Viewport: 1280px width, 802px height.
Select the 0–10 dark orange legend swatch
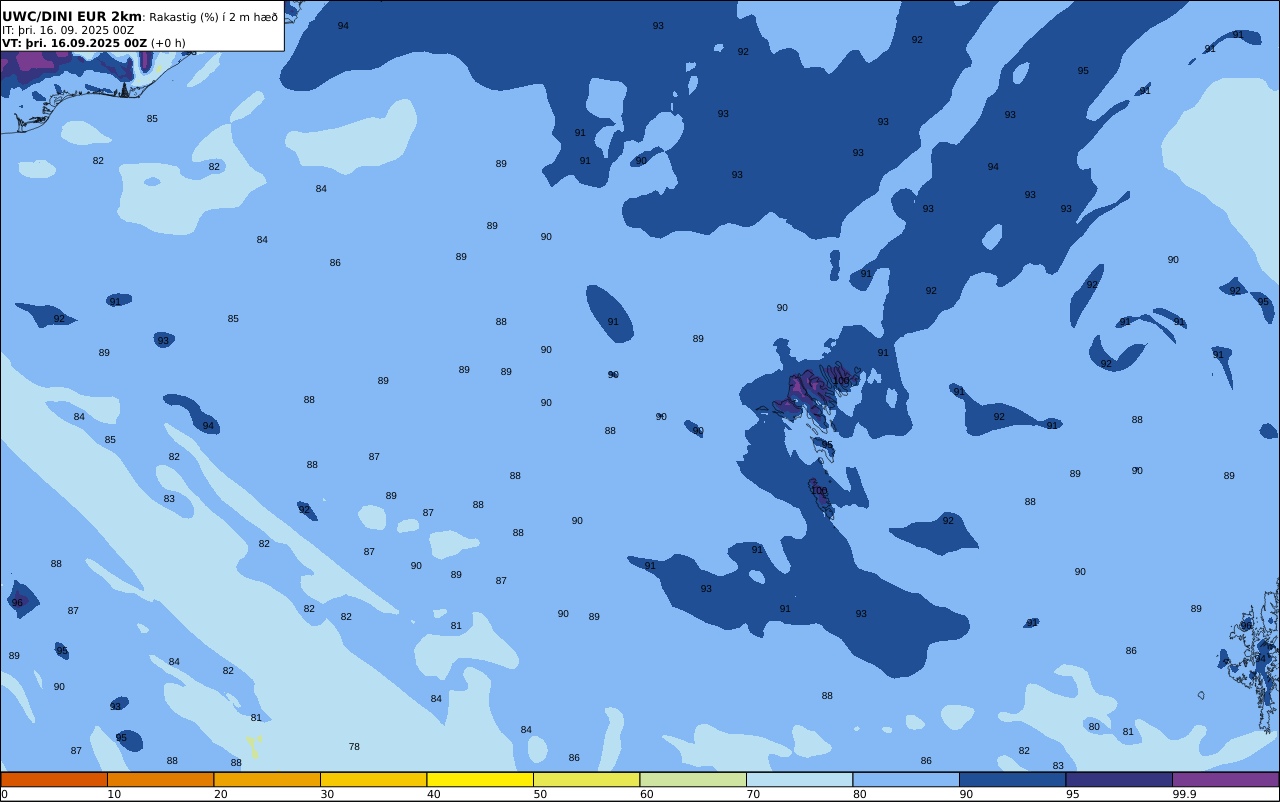[54, 779]
